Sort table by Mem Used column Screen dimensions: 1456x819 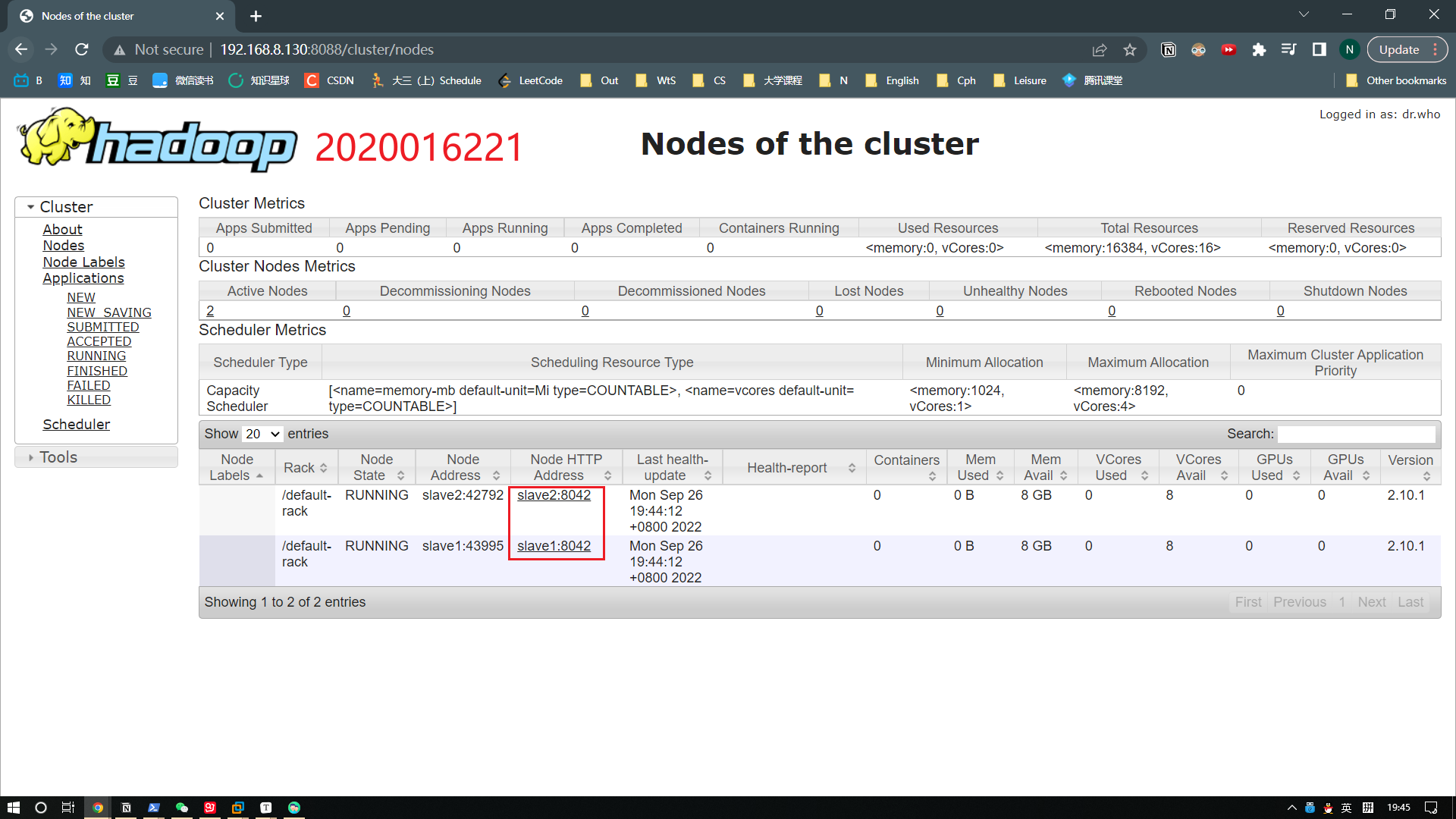[980, 467]
